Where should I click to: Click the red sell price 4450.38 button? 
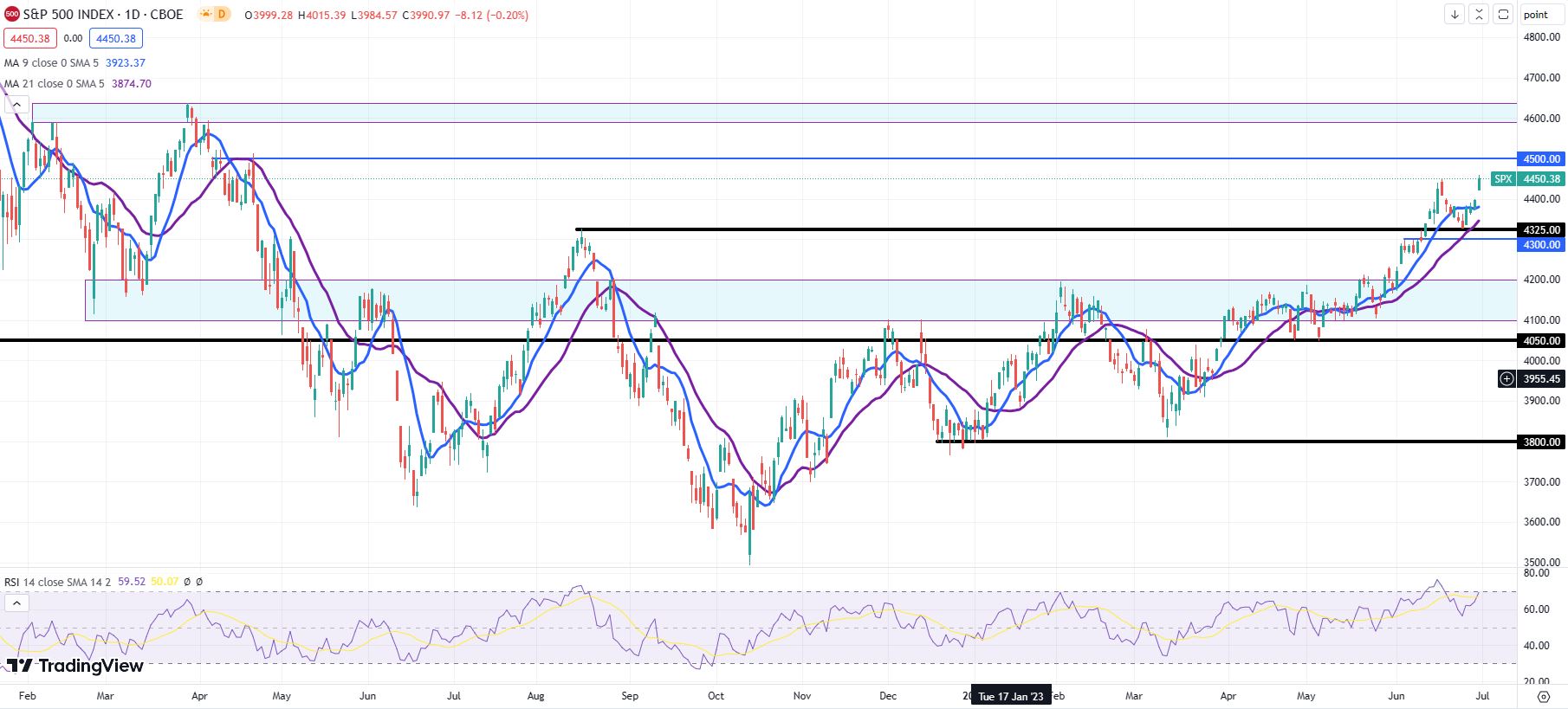[30, 38]
